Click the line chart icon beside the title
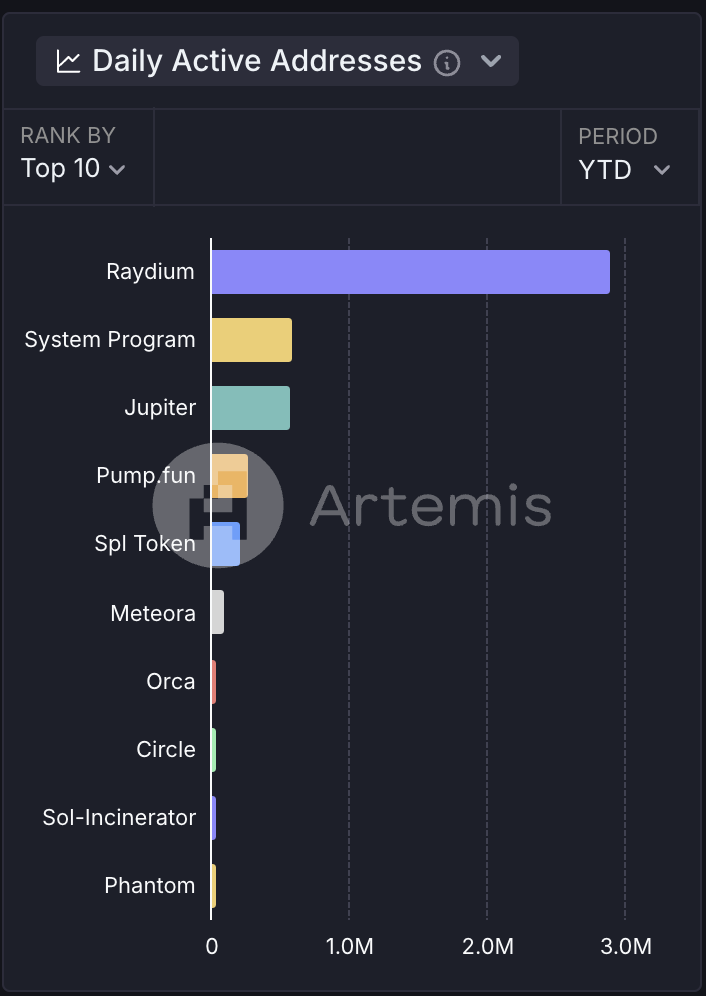 click(68, 62)
